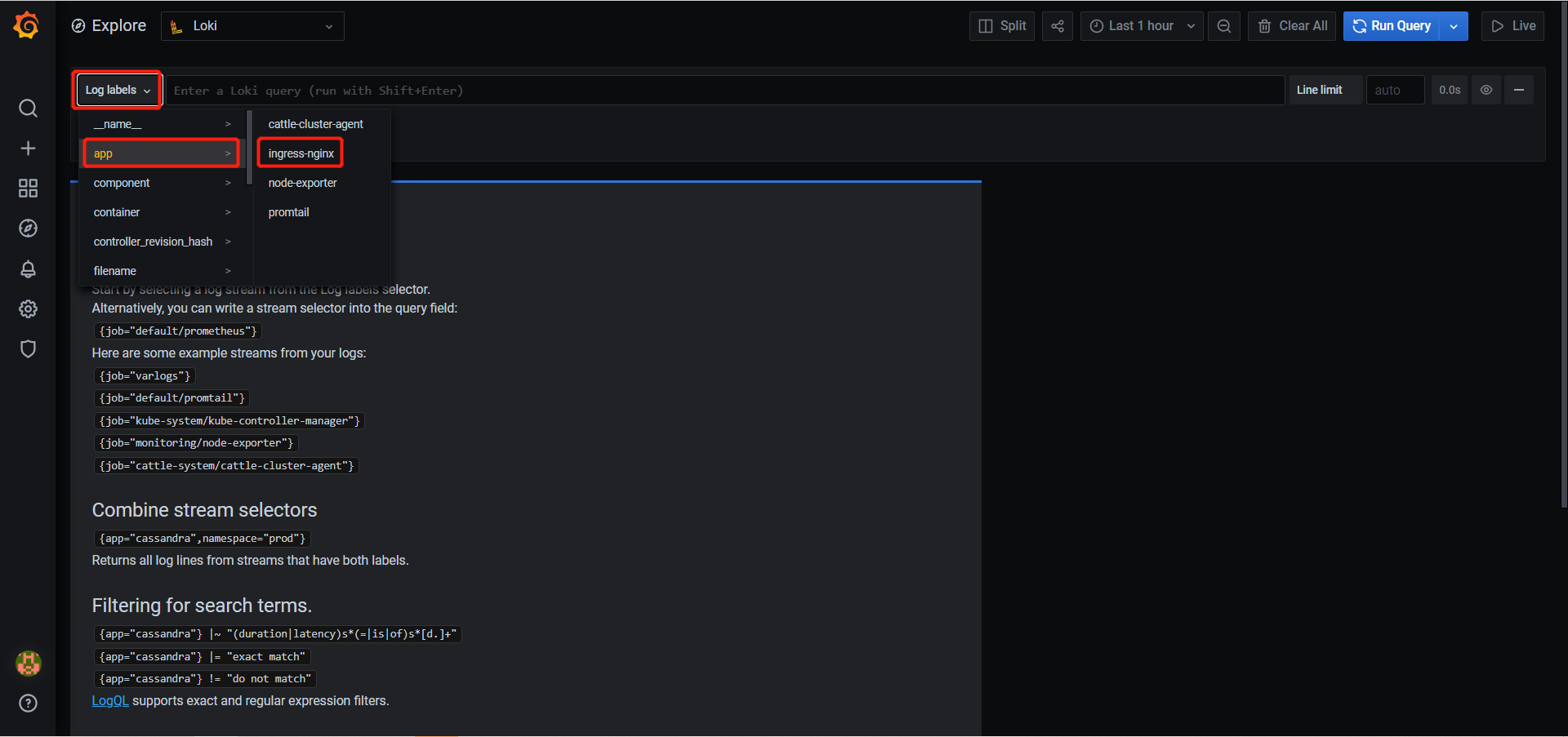
Task: Click the Line limit auto input field
Action: pyautogui.click(x=1396, y=90)
